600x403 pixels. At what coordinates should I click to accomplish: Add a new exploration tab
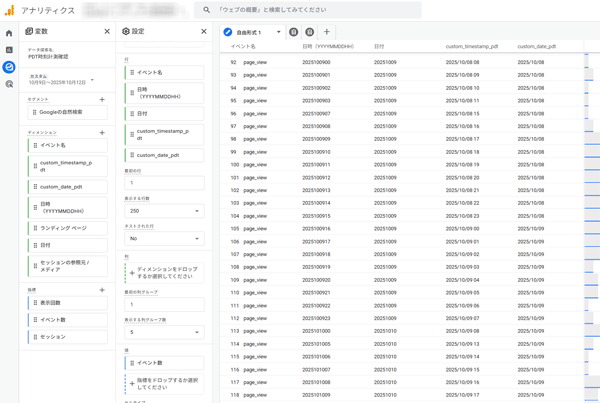click(327, 32)
